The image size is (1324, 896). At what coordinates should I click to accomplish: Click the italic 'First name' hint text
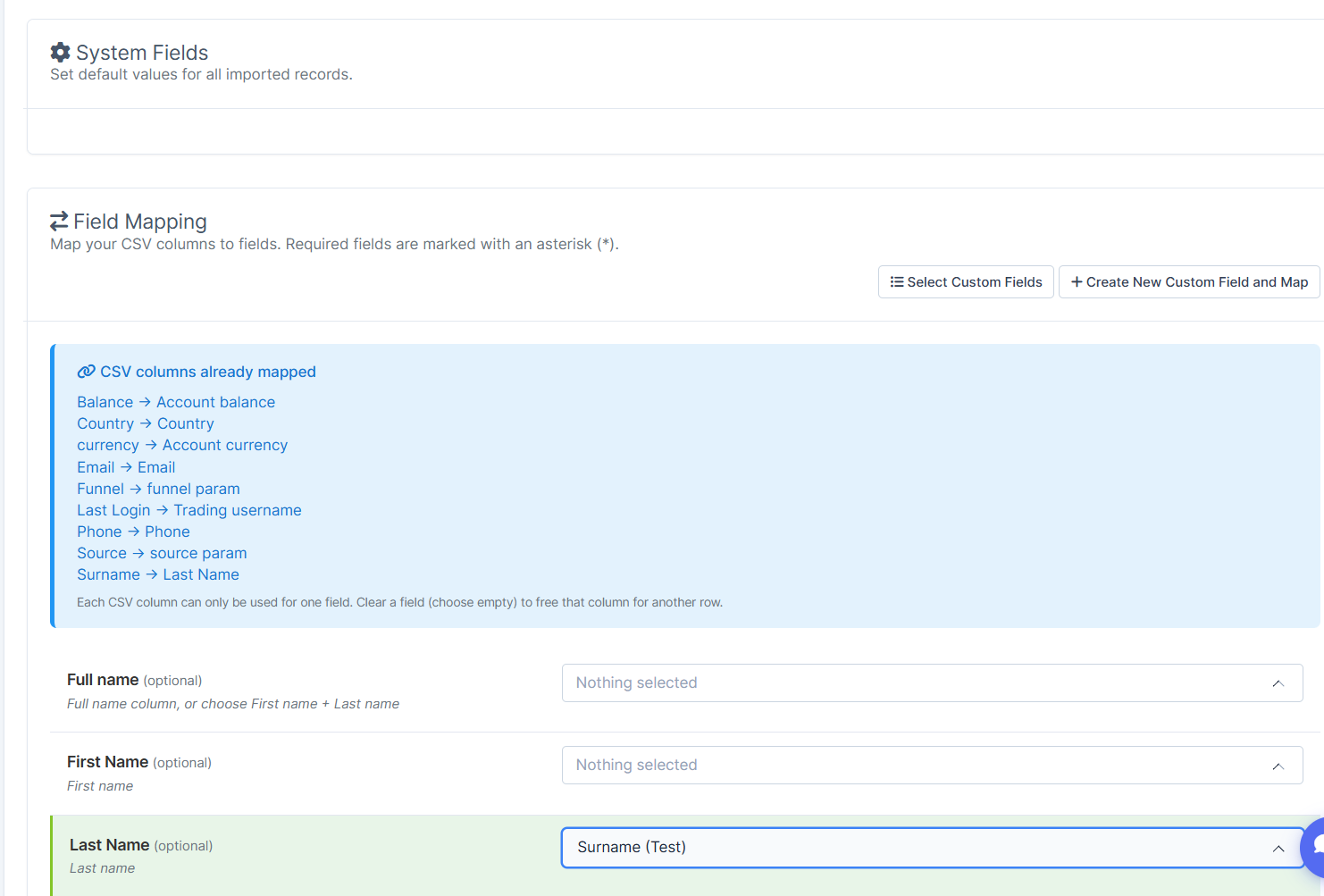point(100,786)
